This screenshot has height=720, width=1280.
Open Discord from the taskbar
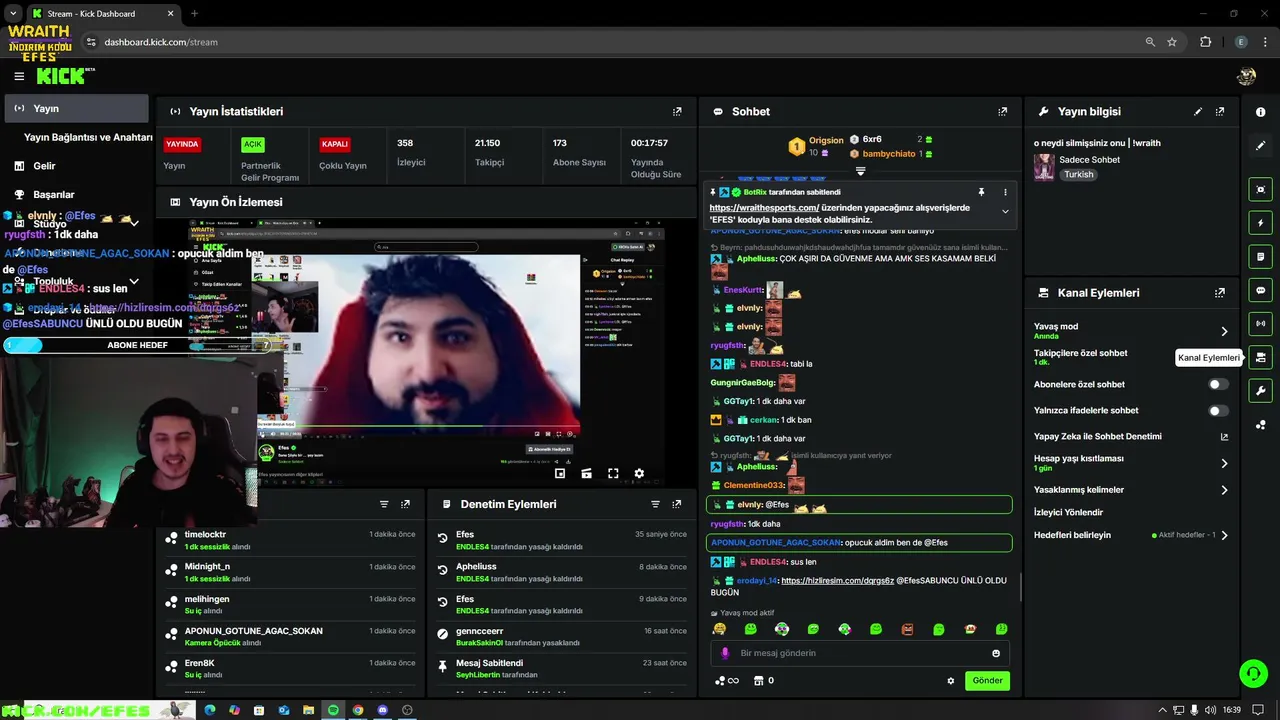383,710
